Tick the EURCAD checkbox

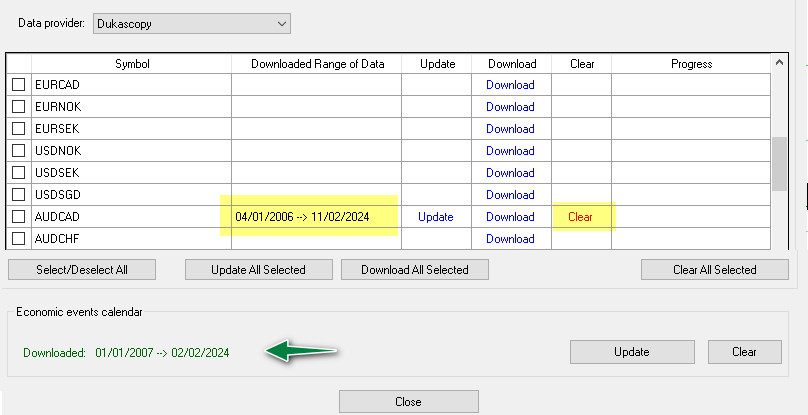(19, 85)
